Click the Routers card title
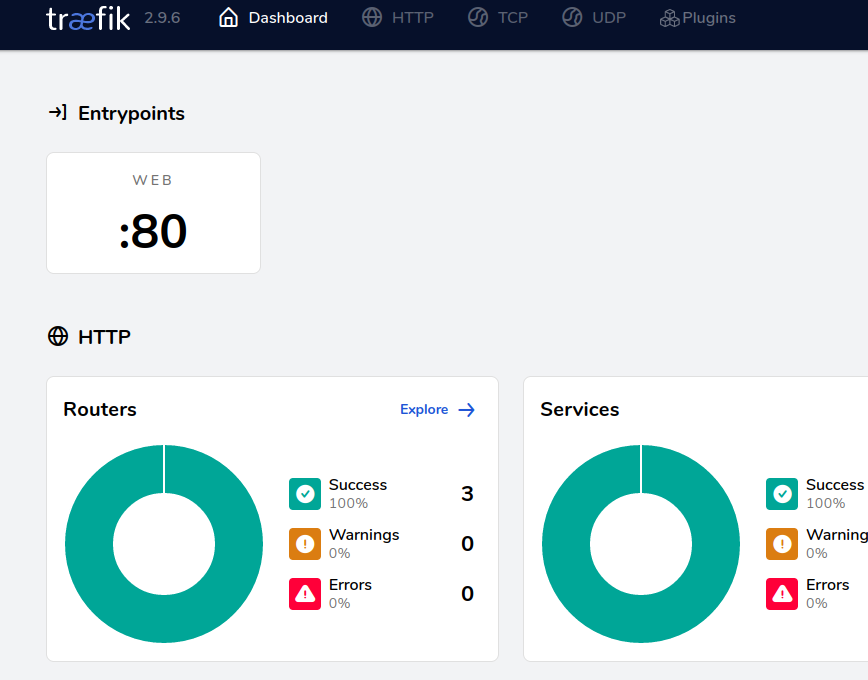868x680 pixels. [99, 409]
